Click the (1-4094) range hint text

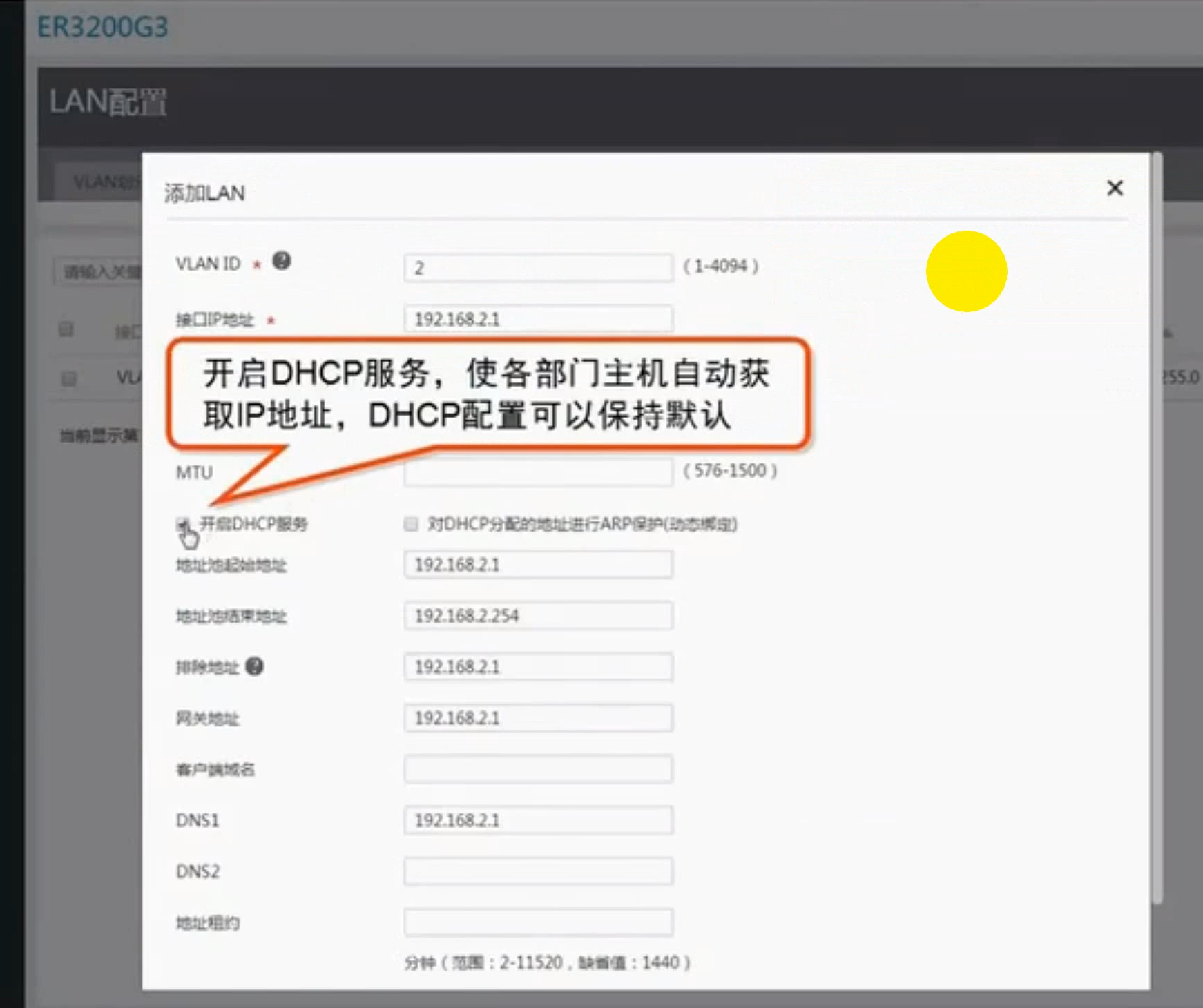(x=721, y=266)
